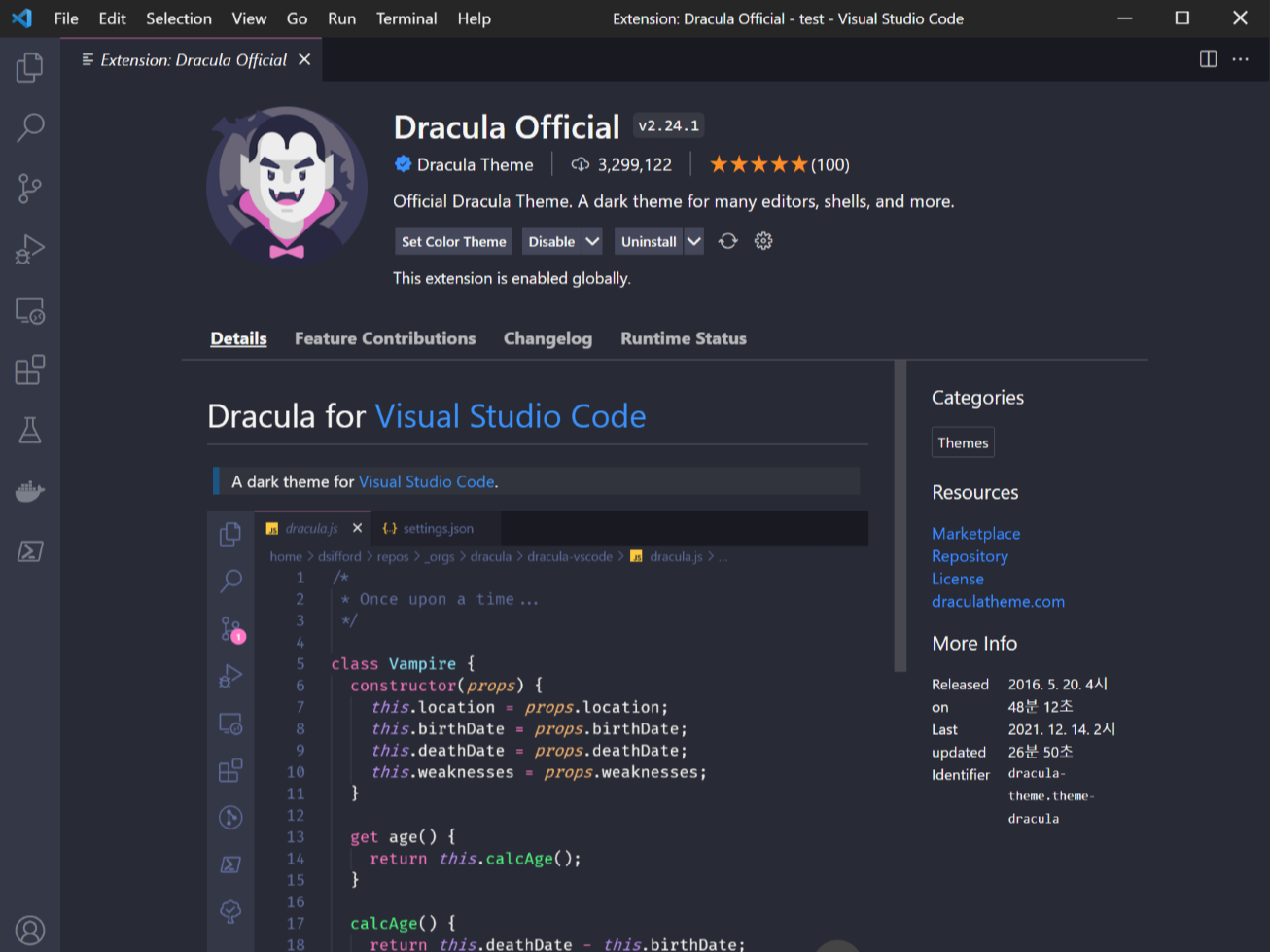The width and height of the screenshot is (1270, 952).
Task: Switch to the Details tab
Action: point(238,338)
